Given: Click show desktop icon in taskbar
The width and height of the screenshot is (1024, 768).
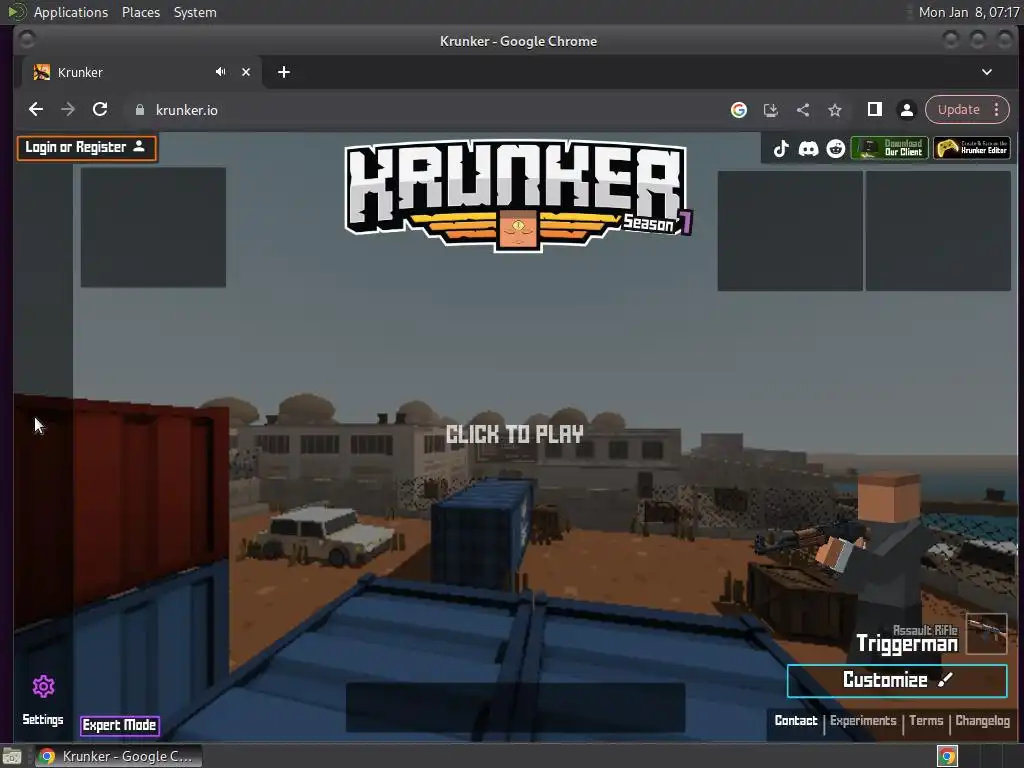Looking at the screenshot, I should pos(12,756).
